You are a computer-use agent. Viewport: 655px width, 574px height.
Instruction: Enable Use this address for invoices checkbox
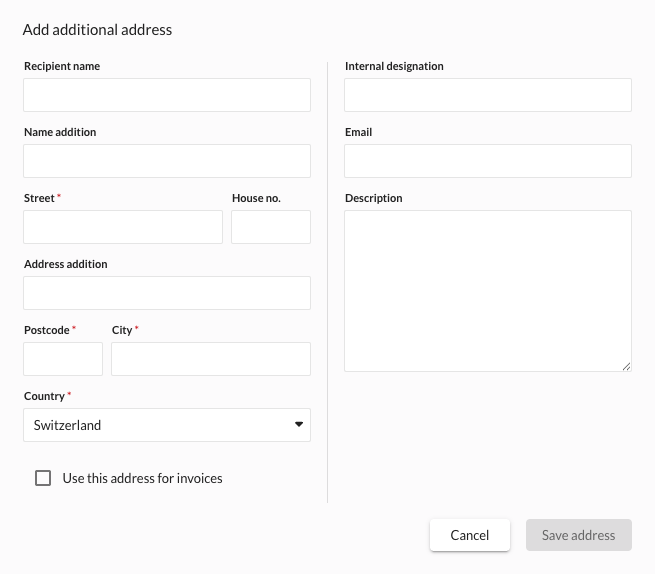coord(43,478)
